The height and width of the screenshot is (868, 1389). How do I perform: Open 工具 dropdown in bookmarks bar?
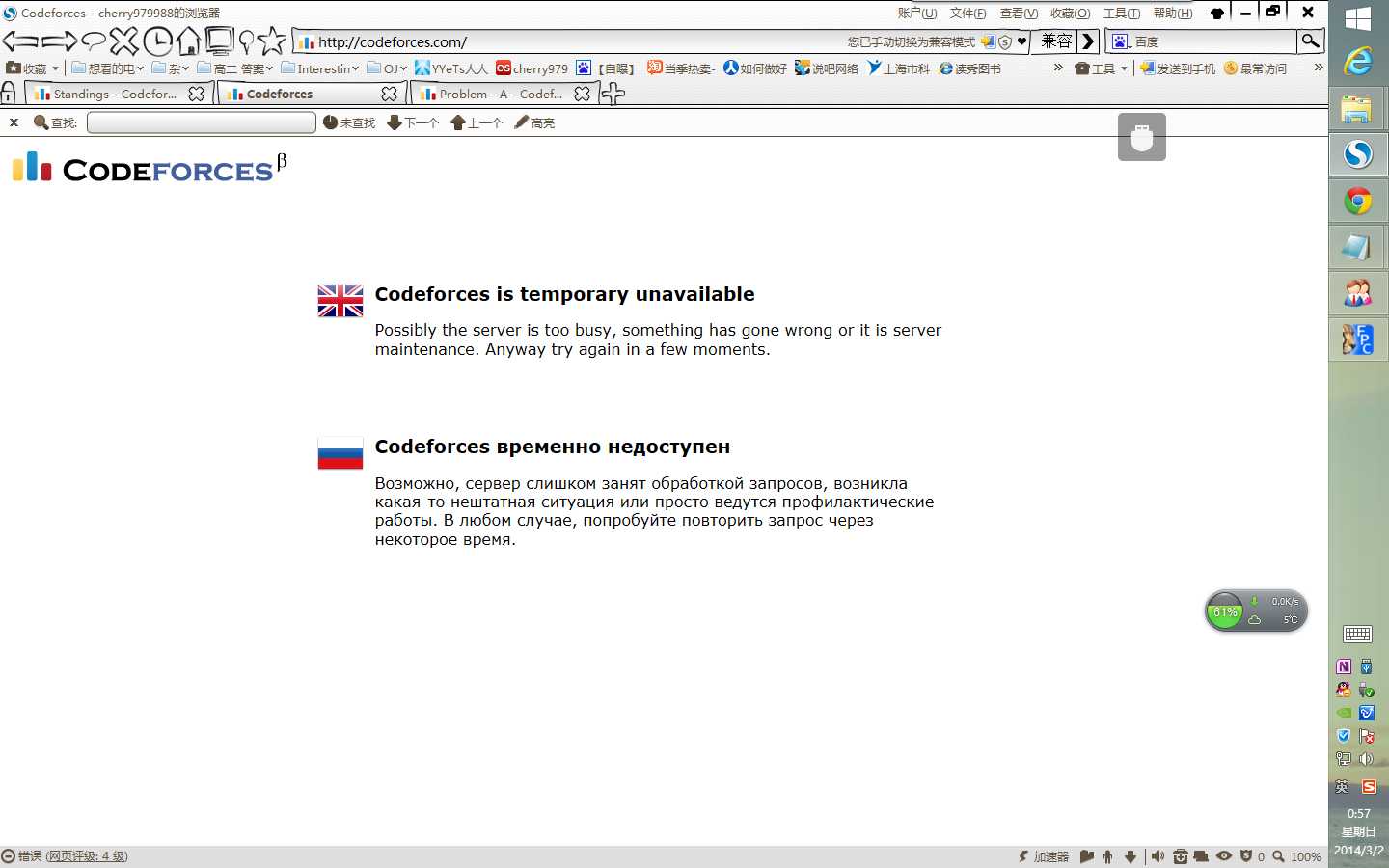pos(1101,68)
